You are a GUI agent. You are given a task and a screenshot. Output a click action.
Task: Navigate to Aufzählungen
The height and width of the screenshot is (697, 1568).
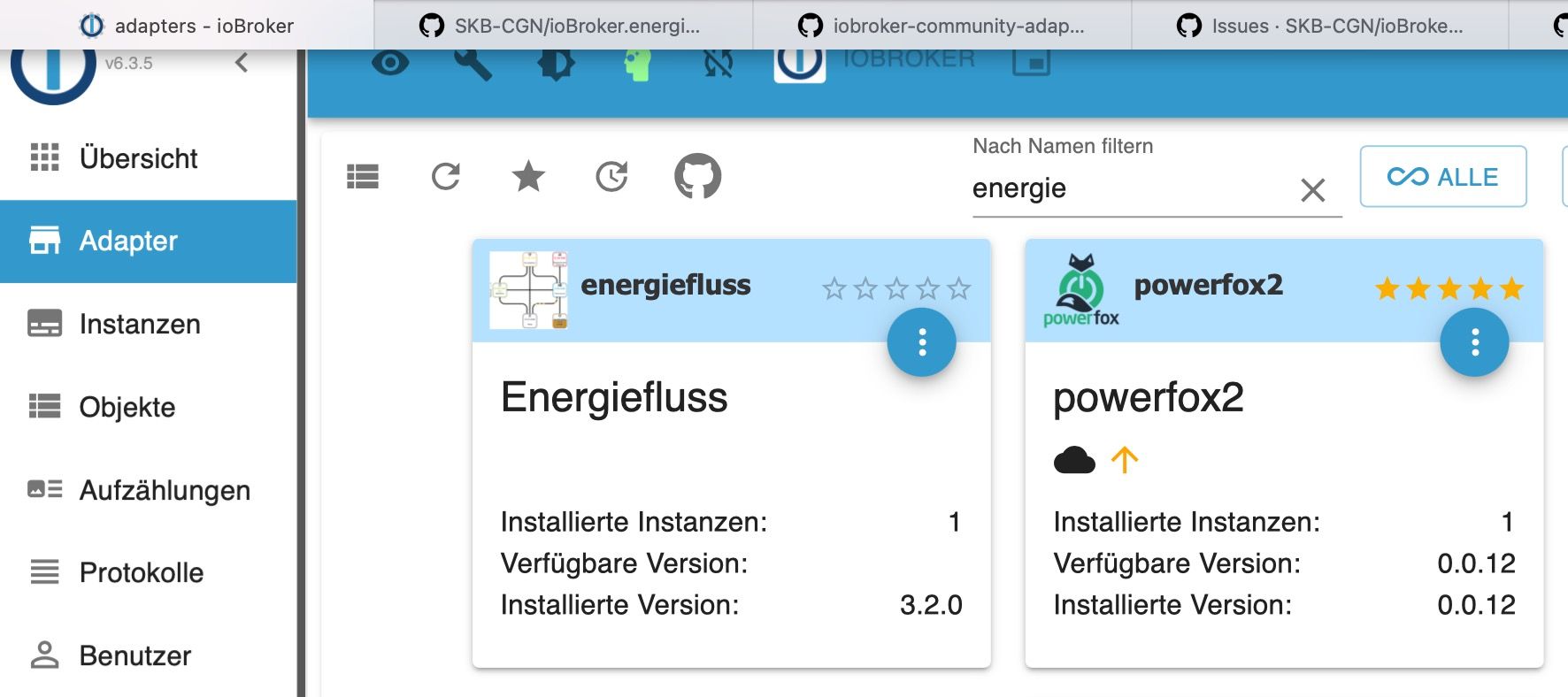tap(149, 490)
